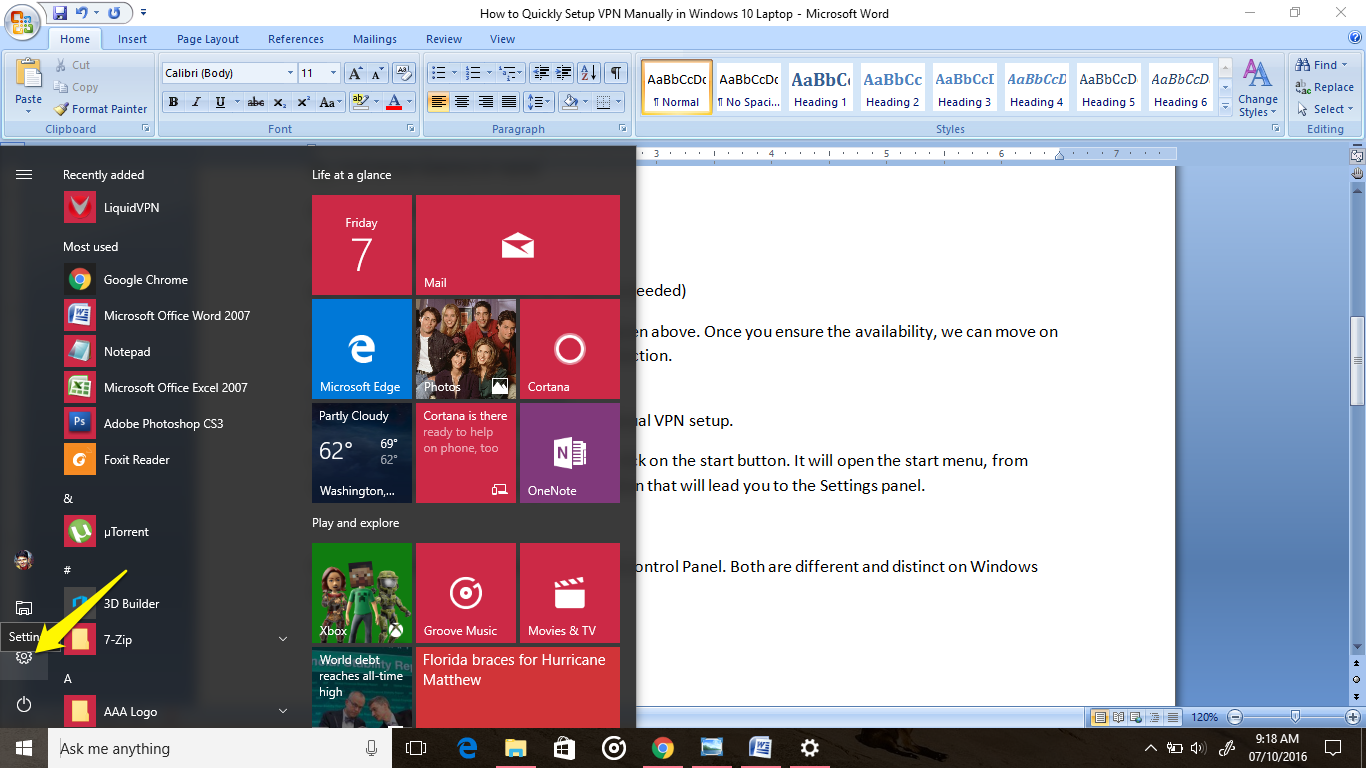Switch to the References tab
The width and height of the screenshot is (1366, 768).
coord(296,39)
